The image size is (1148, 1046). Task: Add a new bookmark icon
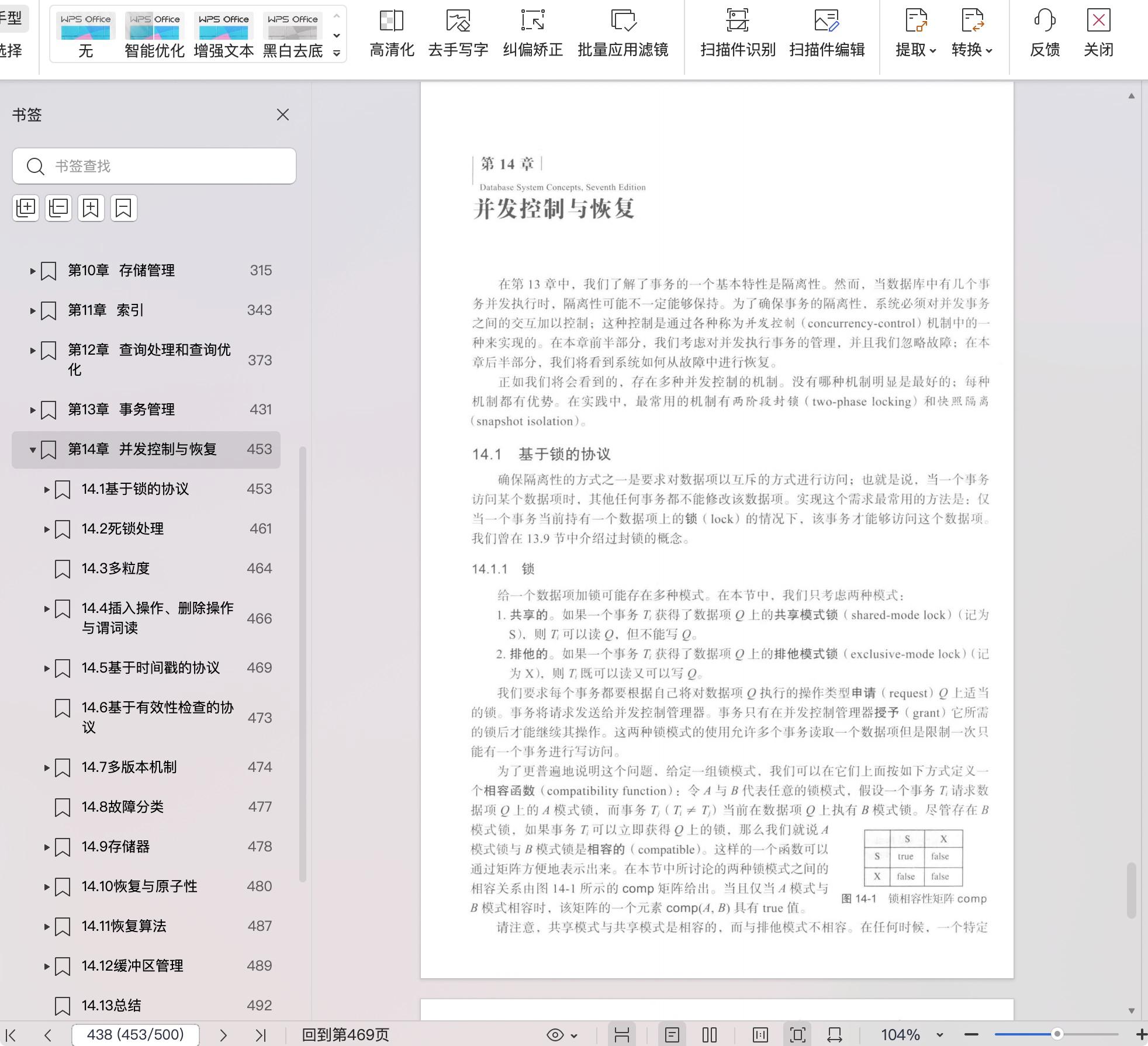(91, 208)
